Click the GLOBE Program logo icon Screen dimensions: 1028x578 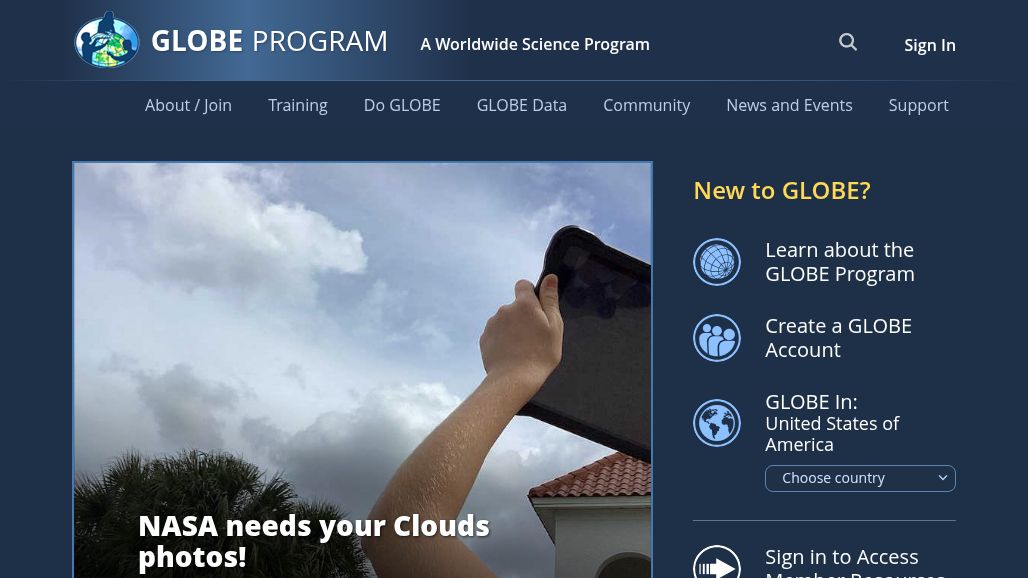107,40
